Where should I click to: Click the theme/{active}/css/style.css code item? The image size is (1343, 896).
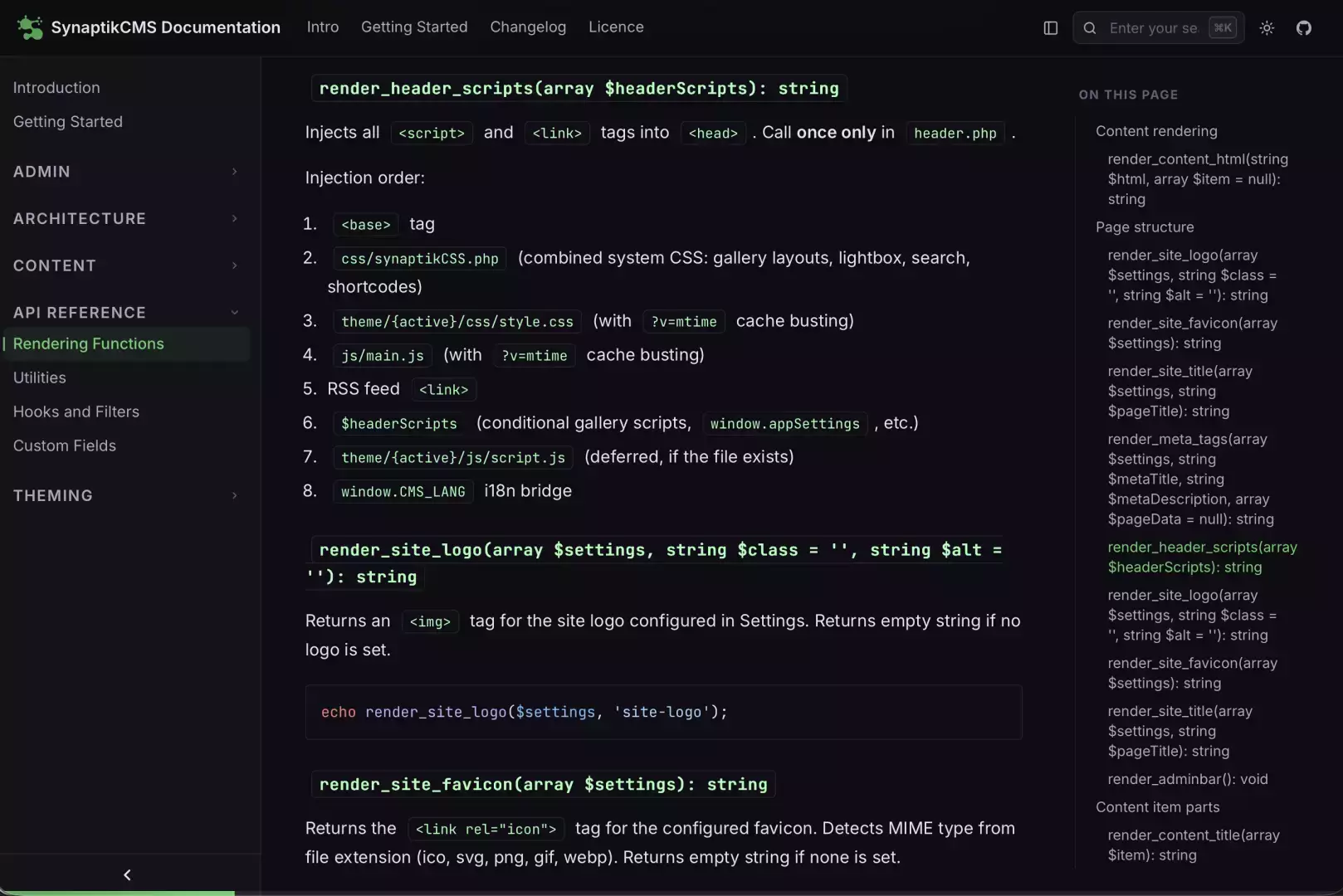[457, 322]
